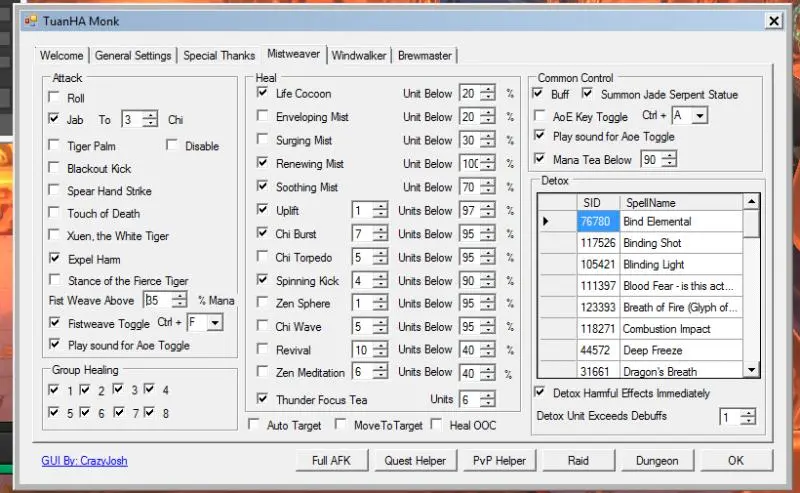
Task: Enable the Auto Target checkbox
Action: point(254,425)
